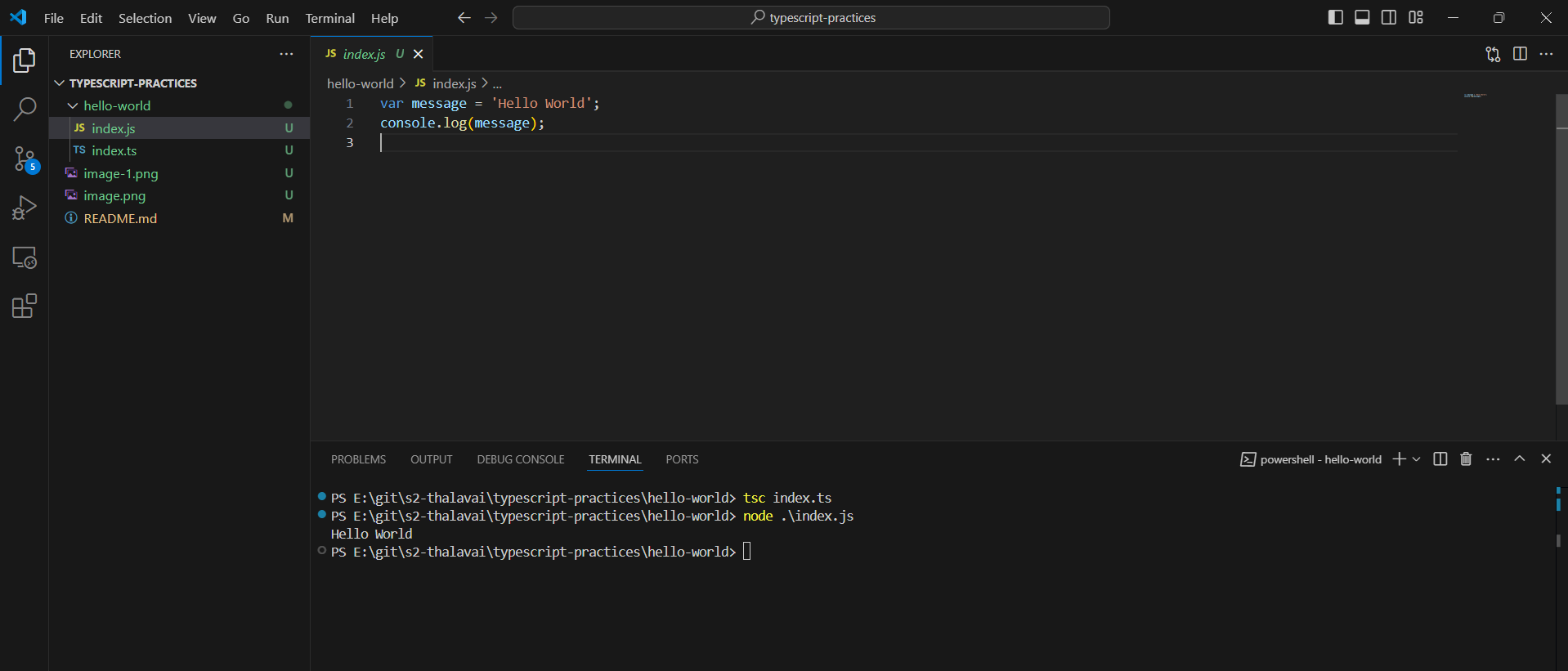This screenshot has height=671, width=1568.
Task: Click the EXPLORER panel title
Action: (x=95, y=54)
